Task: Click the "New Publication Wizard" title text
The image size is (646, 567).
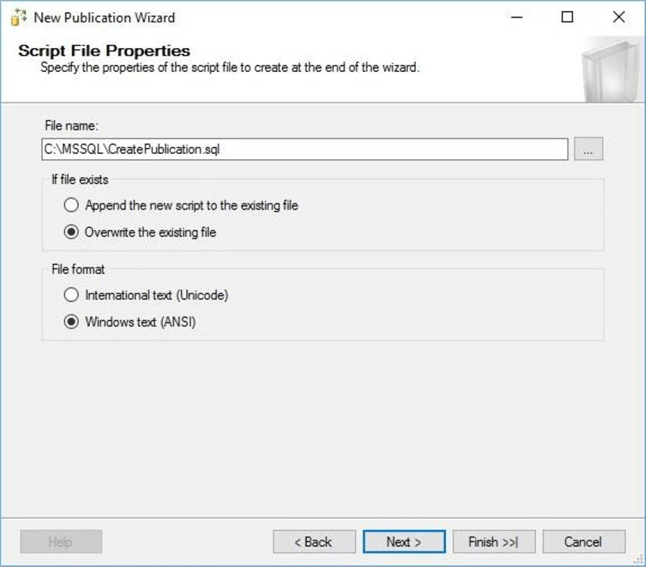Action: coord(104,17)
